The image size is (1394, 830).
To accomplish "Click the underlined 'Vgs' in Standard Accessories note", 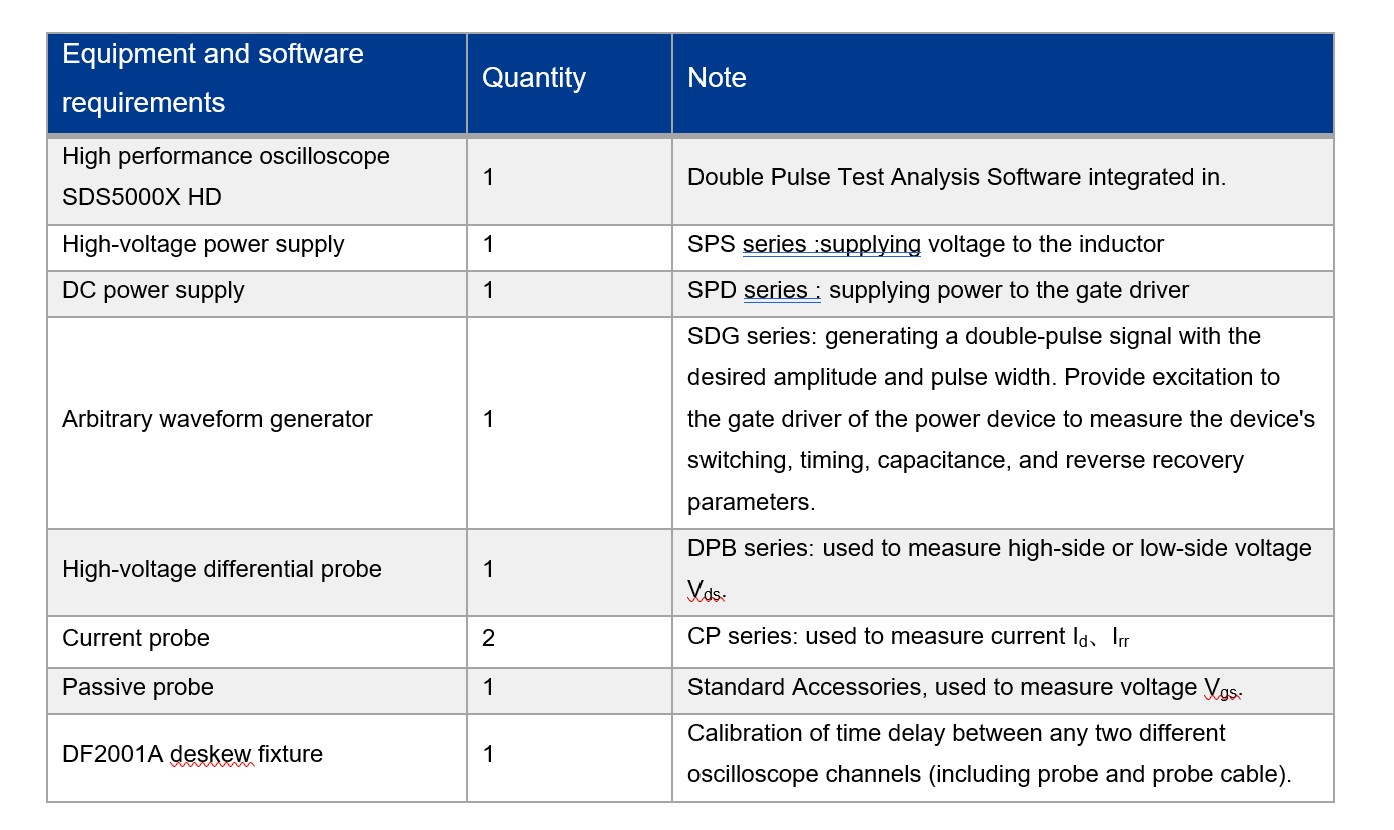I will click(x=1221, y=689).
